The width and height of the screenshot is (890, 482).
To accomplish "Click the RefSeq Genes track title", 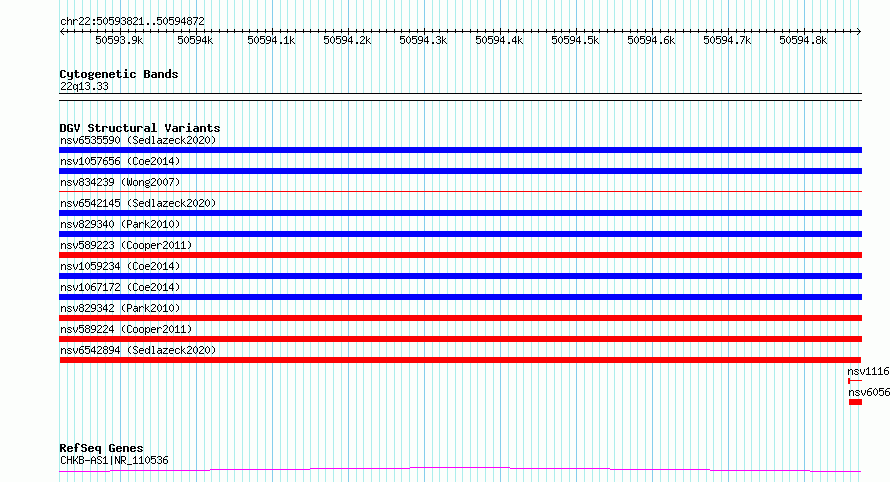I will pyautogui.click(x=101, y=449).
